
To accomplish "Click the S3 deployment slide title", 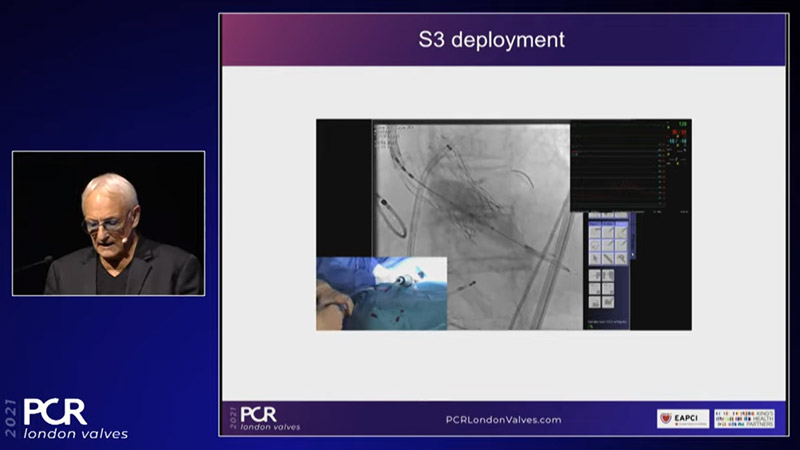I will coord(504,40).
